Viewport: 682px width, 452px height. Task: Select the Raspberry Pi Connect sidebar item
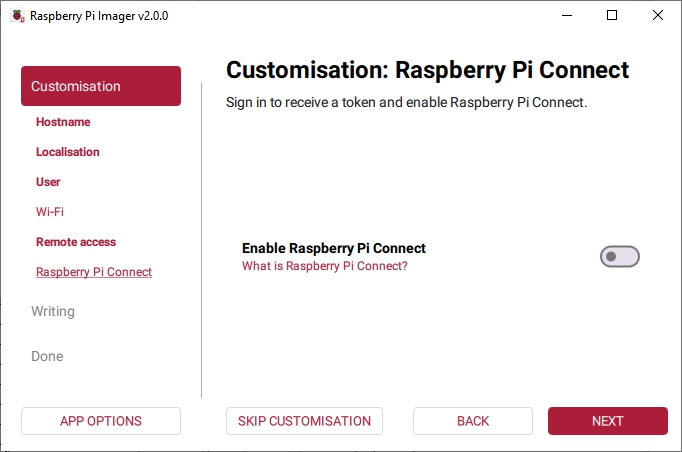point(94,272)
